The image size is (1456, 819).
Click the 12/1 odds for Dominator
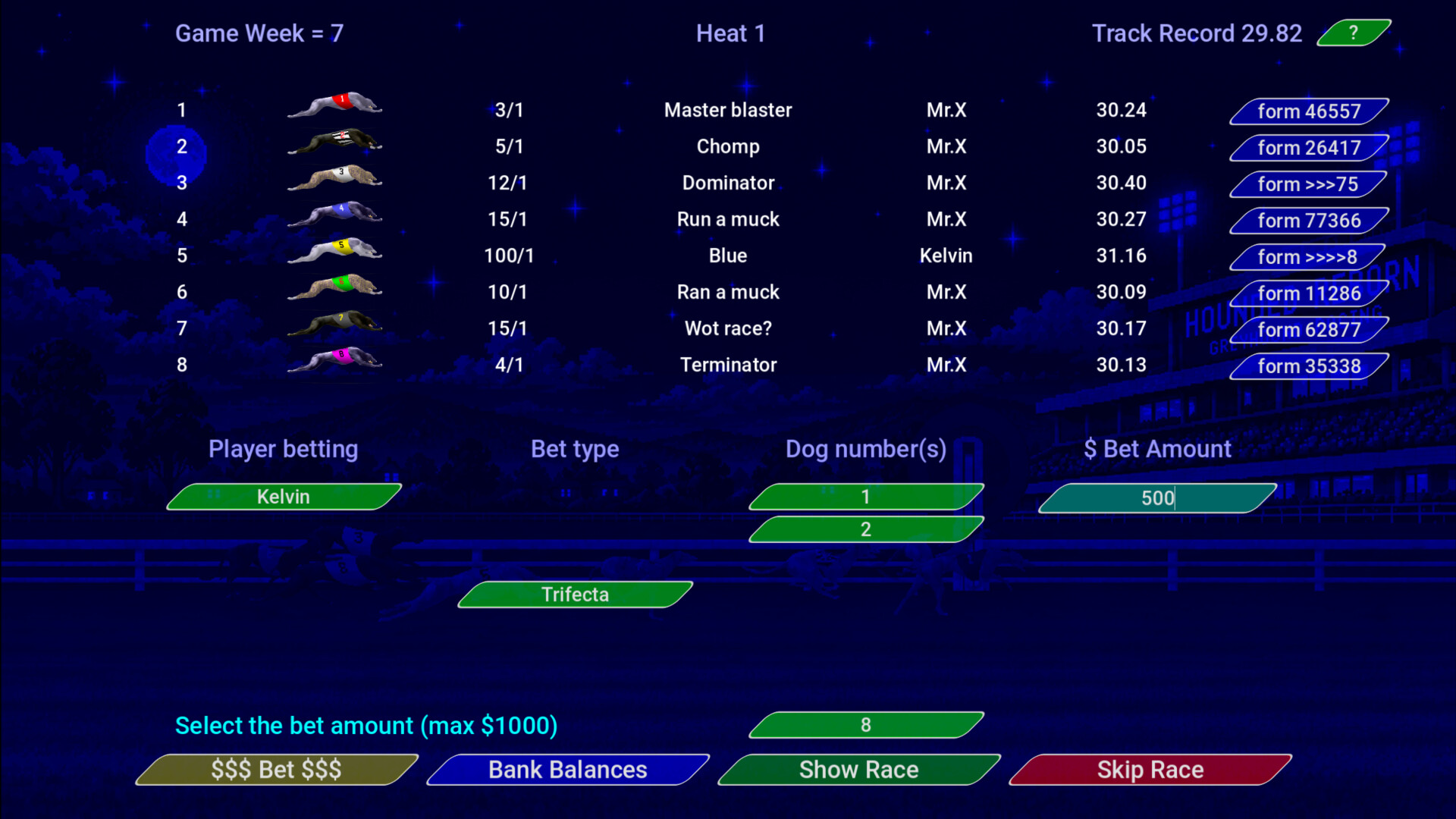(x=507, y=183)
